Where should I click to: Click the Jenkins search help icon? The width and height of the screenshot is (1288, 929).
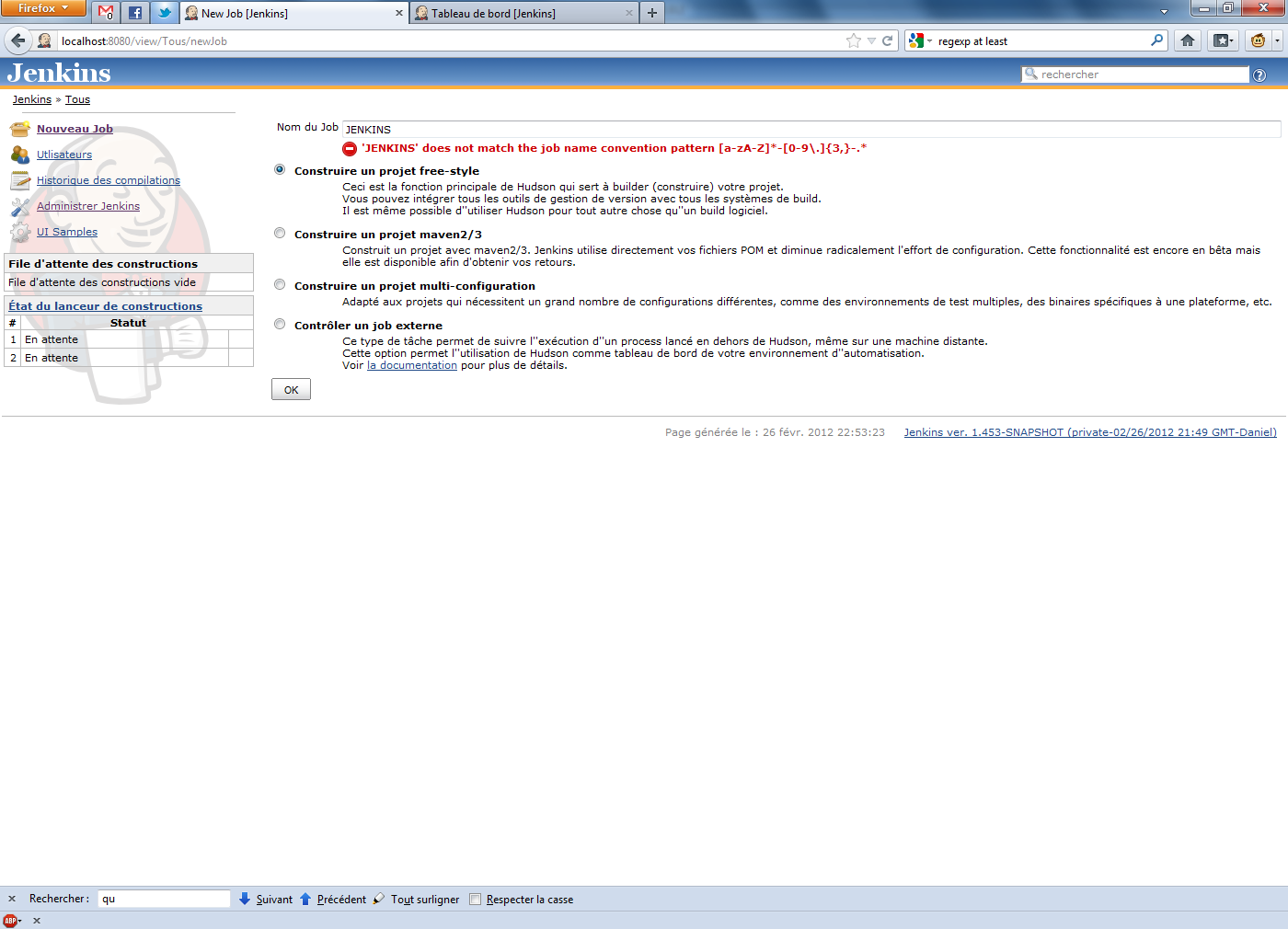1259,75
